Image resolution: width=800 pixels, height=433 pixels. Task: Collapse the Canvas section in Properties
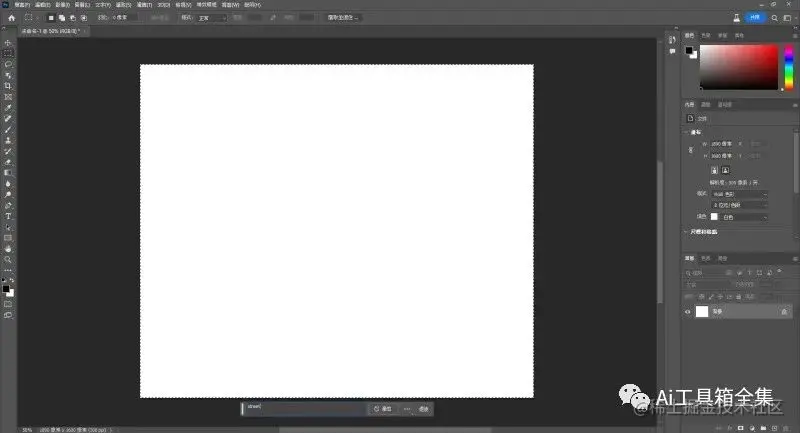click(x=686, y=132)
